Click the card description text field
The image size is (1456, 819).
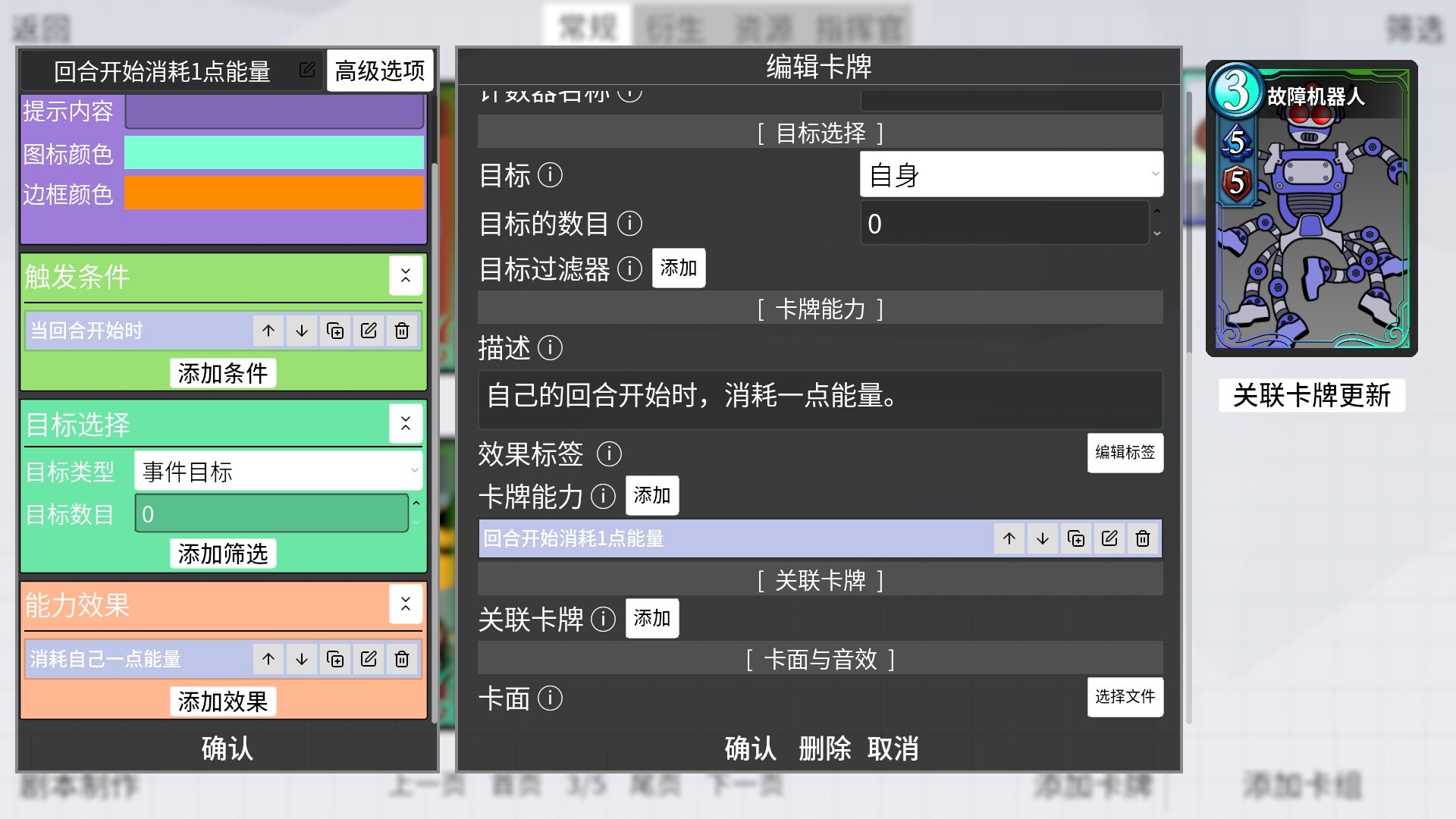coord(819,397)
